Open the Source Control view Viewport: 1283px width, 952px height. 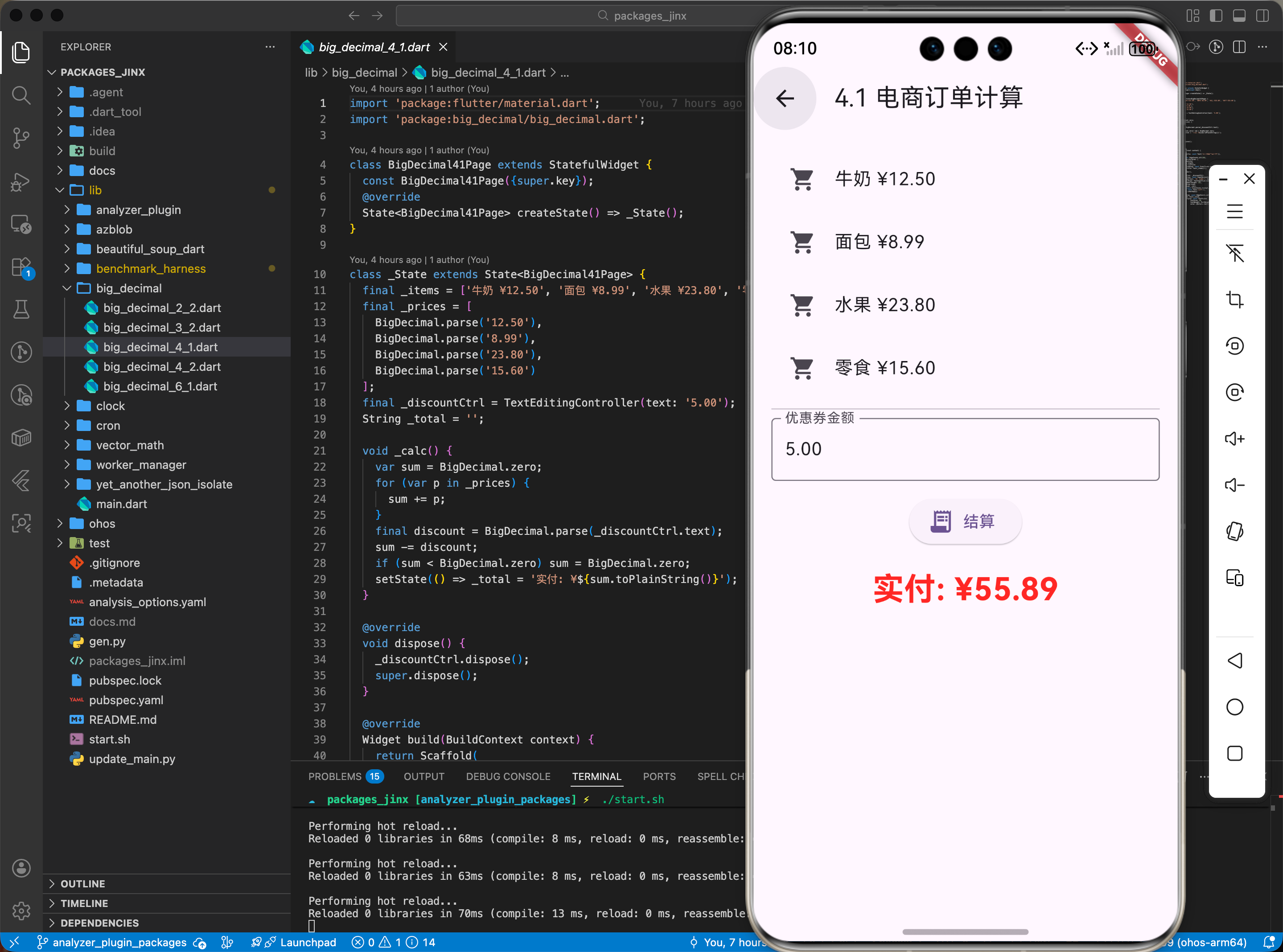click(x=21, y=138)
